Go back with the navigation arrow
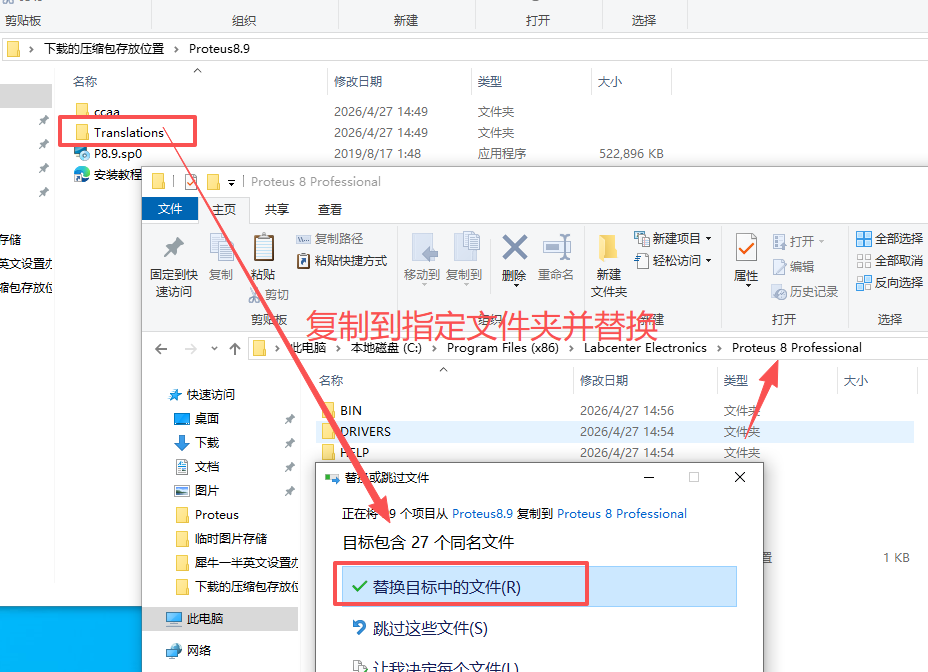The image size is (928, 672). [x=161, y=349]
